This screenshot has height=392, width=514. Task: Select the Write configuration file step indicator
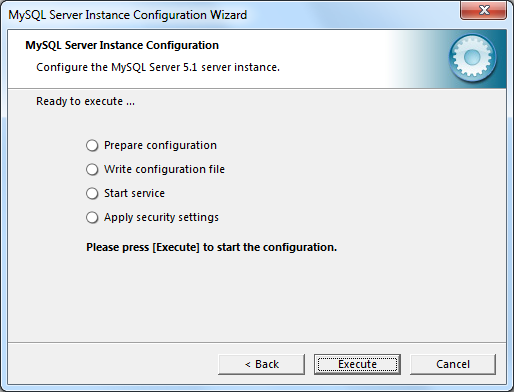pyautogui.click(x=92, y=170)
